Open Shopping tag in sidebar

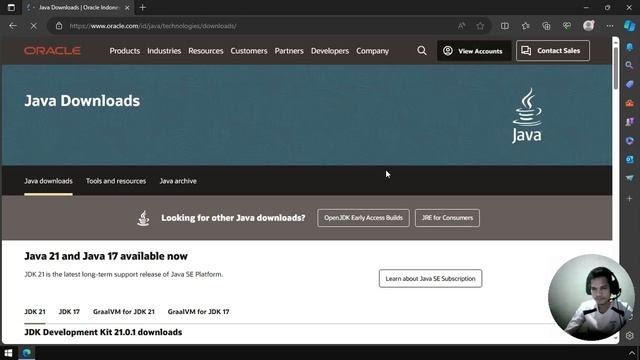tap(629, 84)
